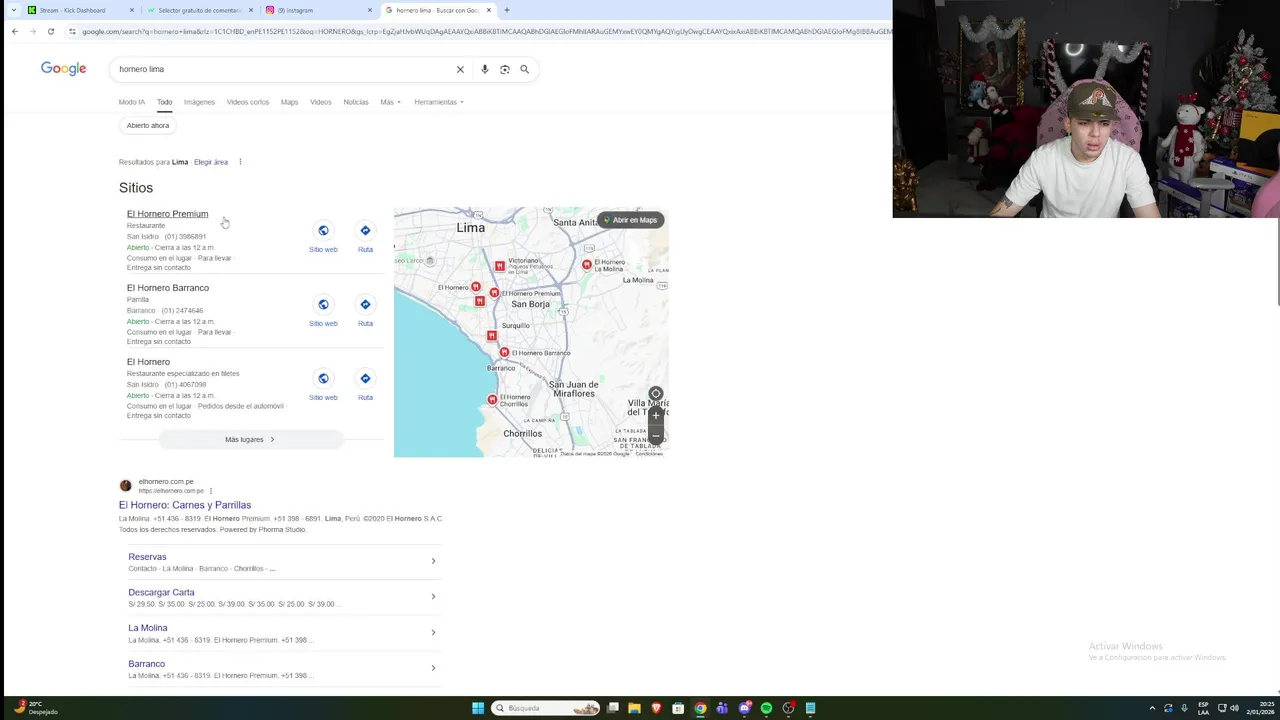The width and height of the screenshot is (1280, 720).
Task: Expand the Herramientas dropdown
Action: coord(439,102)
